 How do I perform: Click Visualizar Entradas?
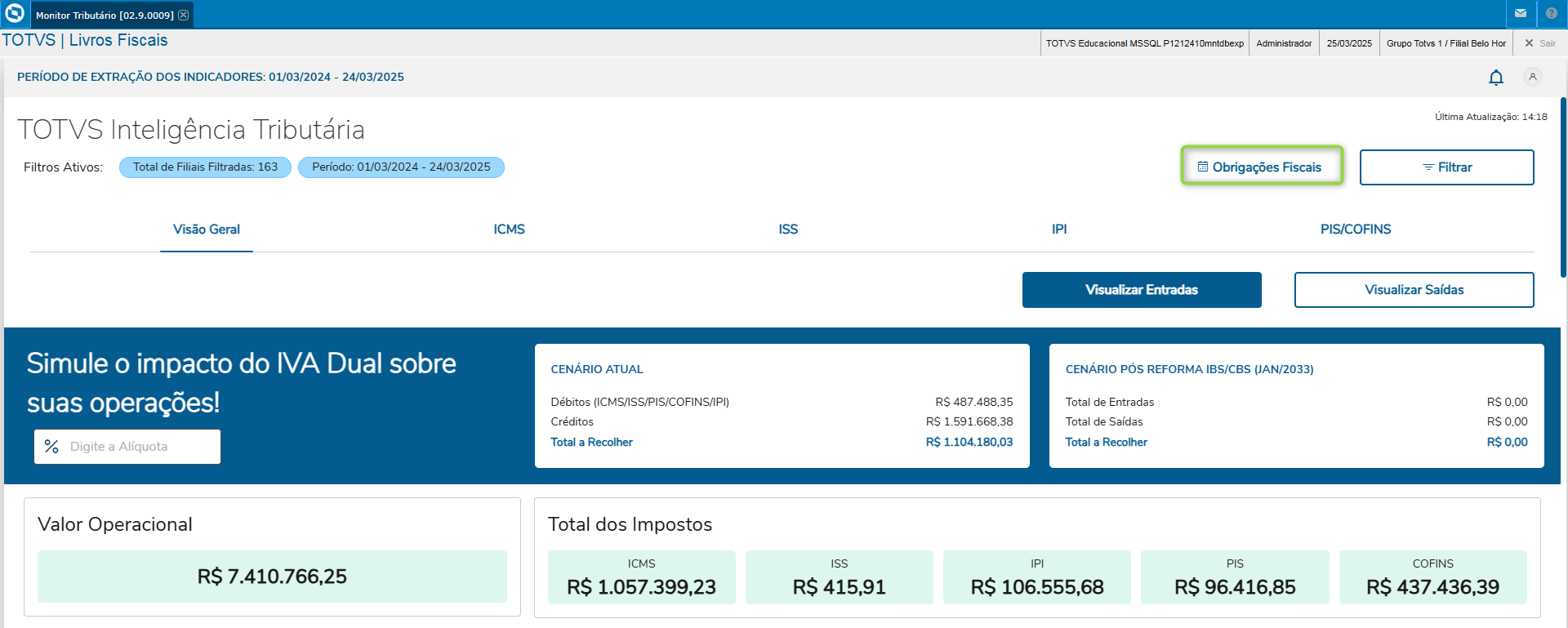pyautogui.click(x=1142, y=290)
